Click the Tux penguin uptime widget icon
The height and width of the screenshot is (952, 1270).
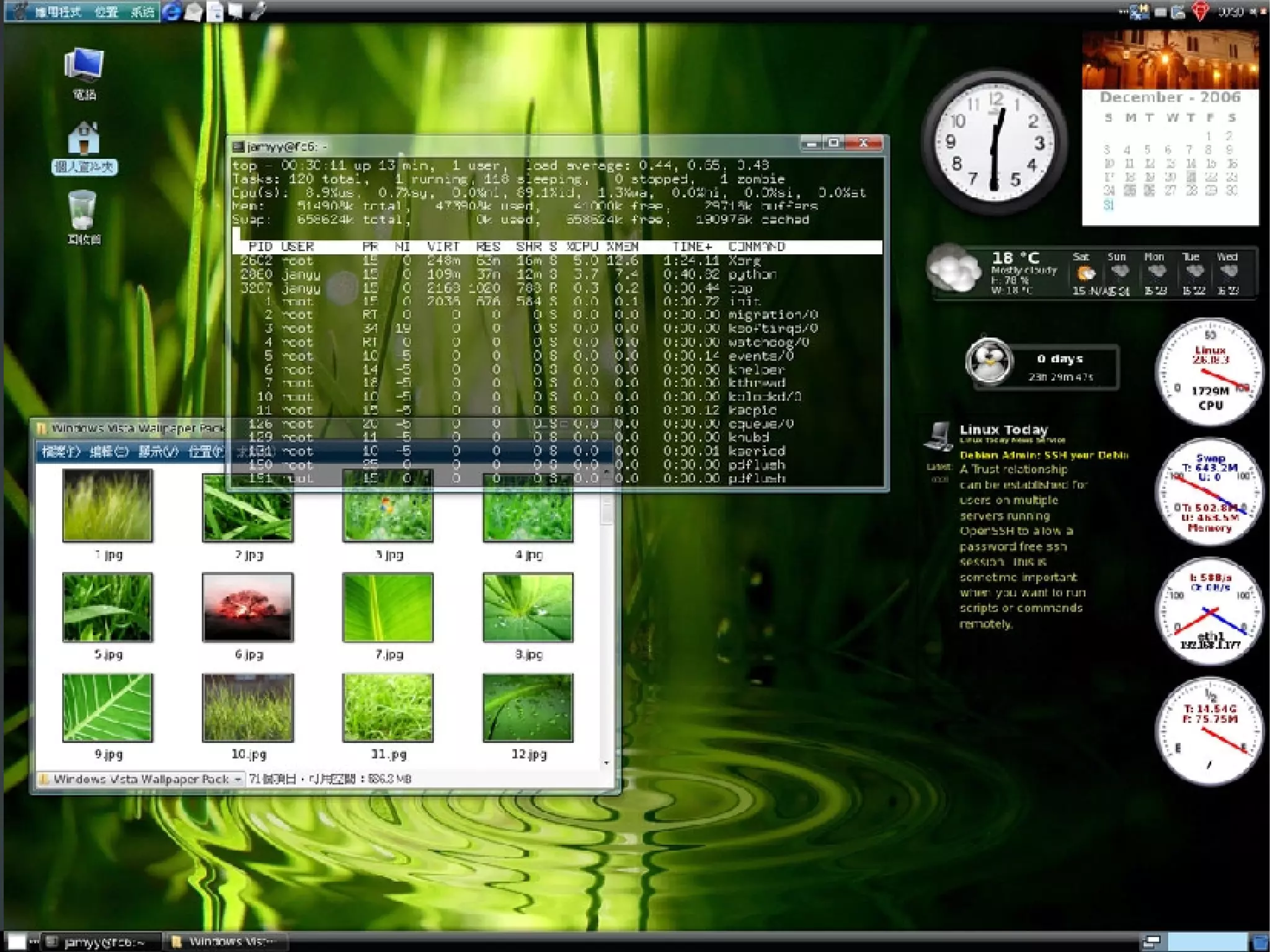coord(989,361)
